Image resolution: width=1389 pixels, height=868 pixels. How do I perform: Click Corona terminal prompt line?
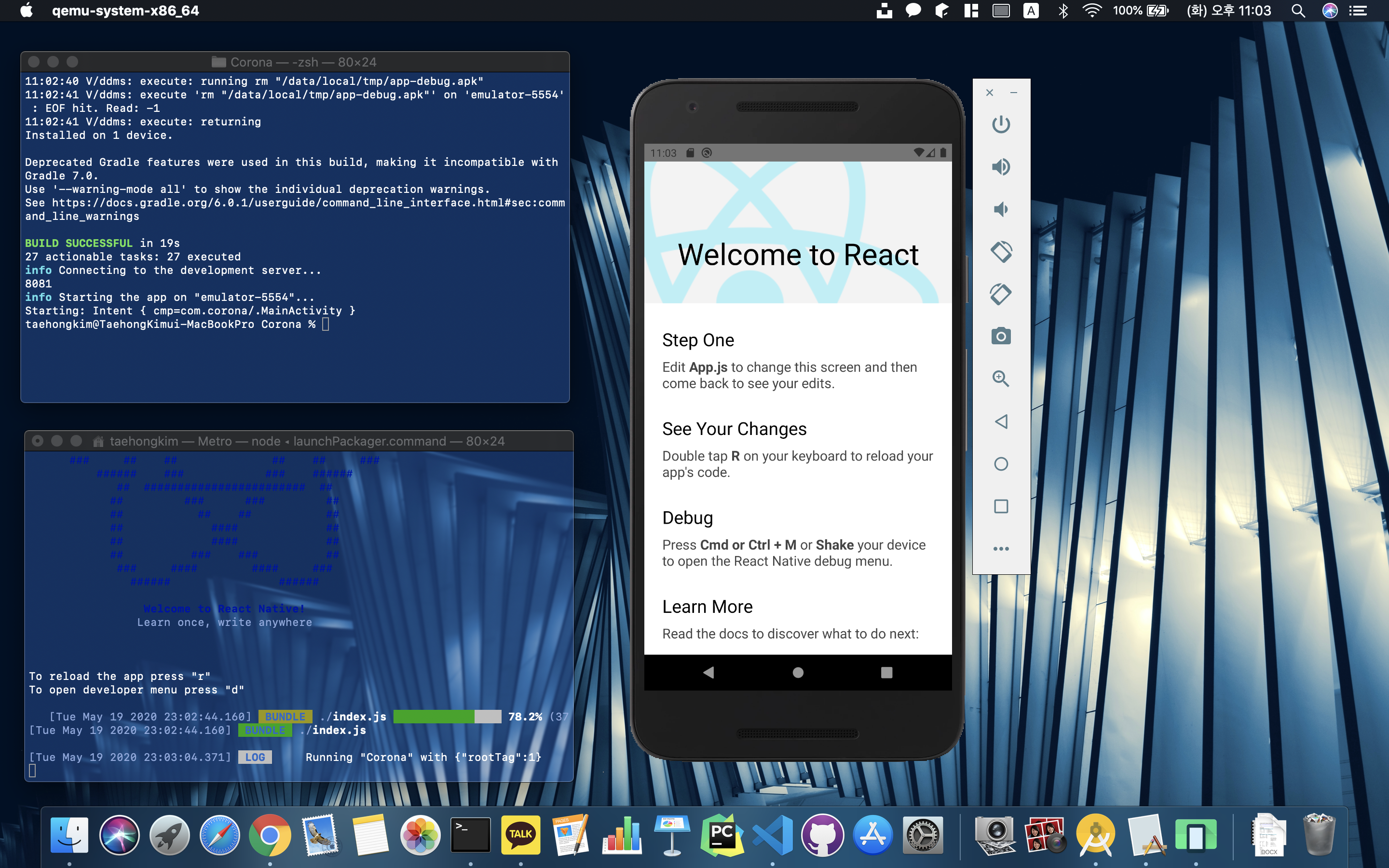(177, 325)
